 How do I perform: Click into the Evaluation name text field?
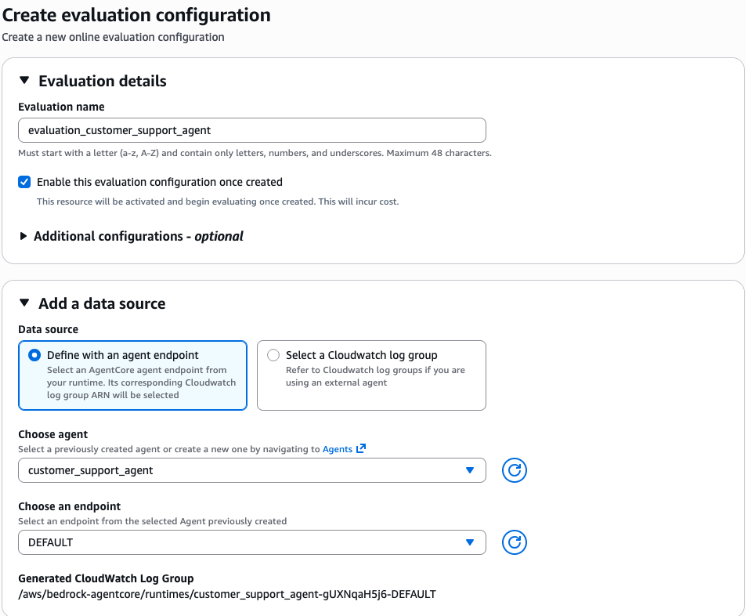(x=252, y=130)
